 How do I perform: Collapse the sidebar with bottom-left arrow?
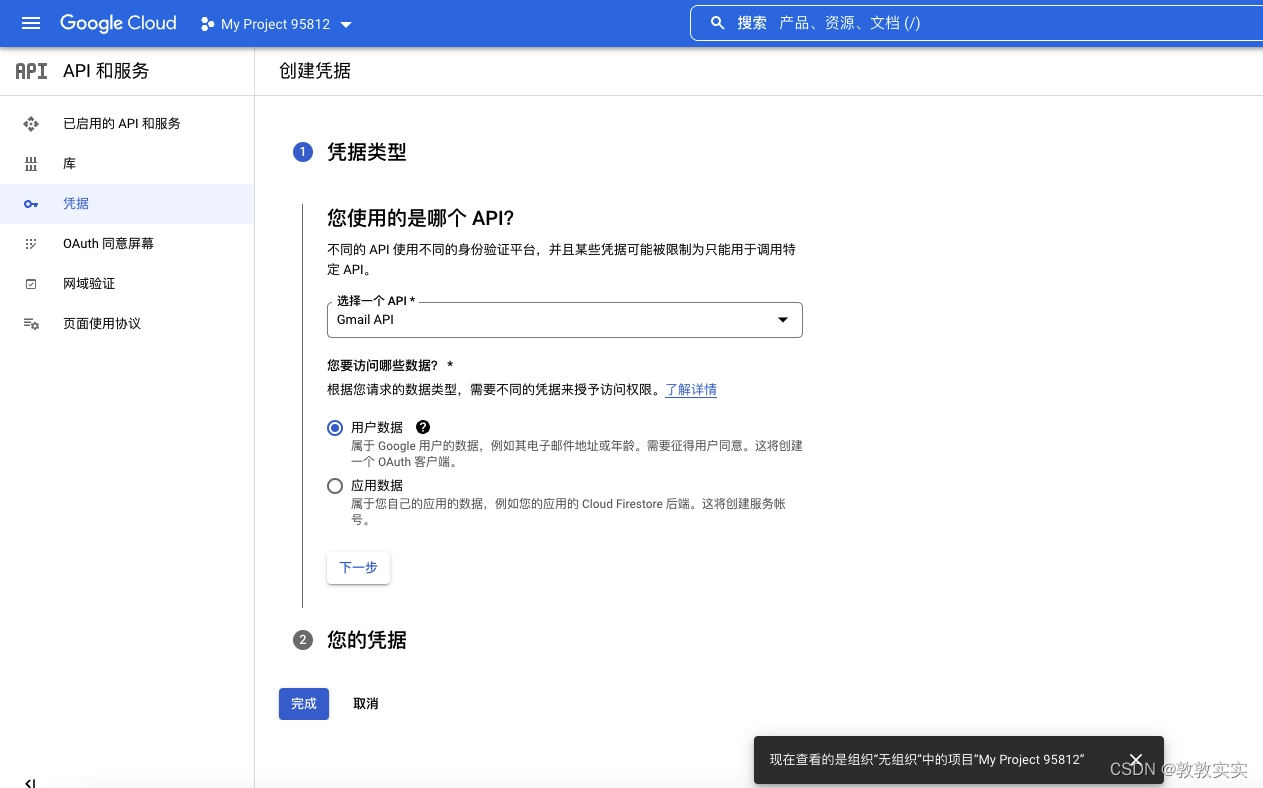tap(30, 783)
